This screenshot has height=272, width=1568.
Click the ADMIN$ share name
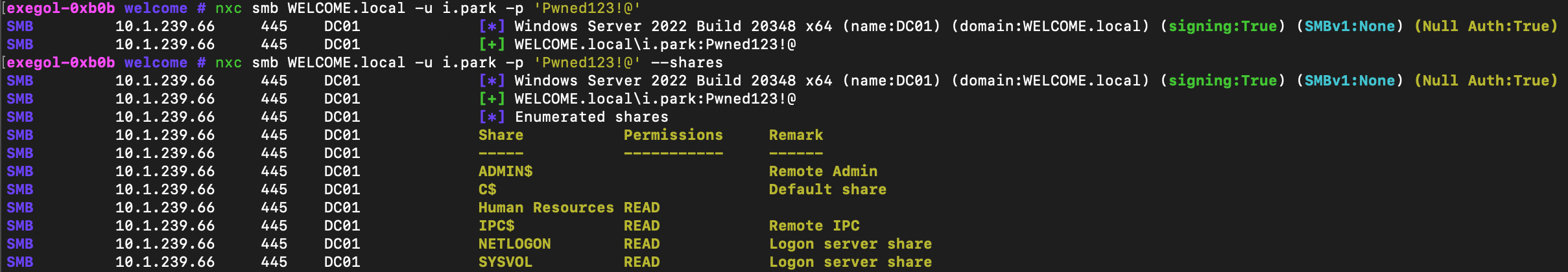tap(505, 172)
